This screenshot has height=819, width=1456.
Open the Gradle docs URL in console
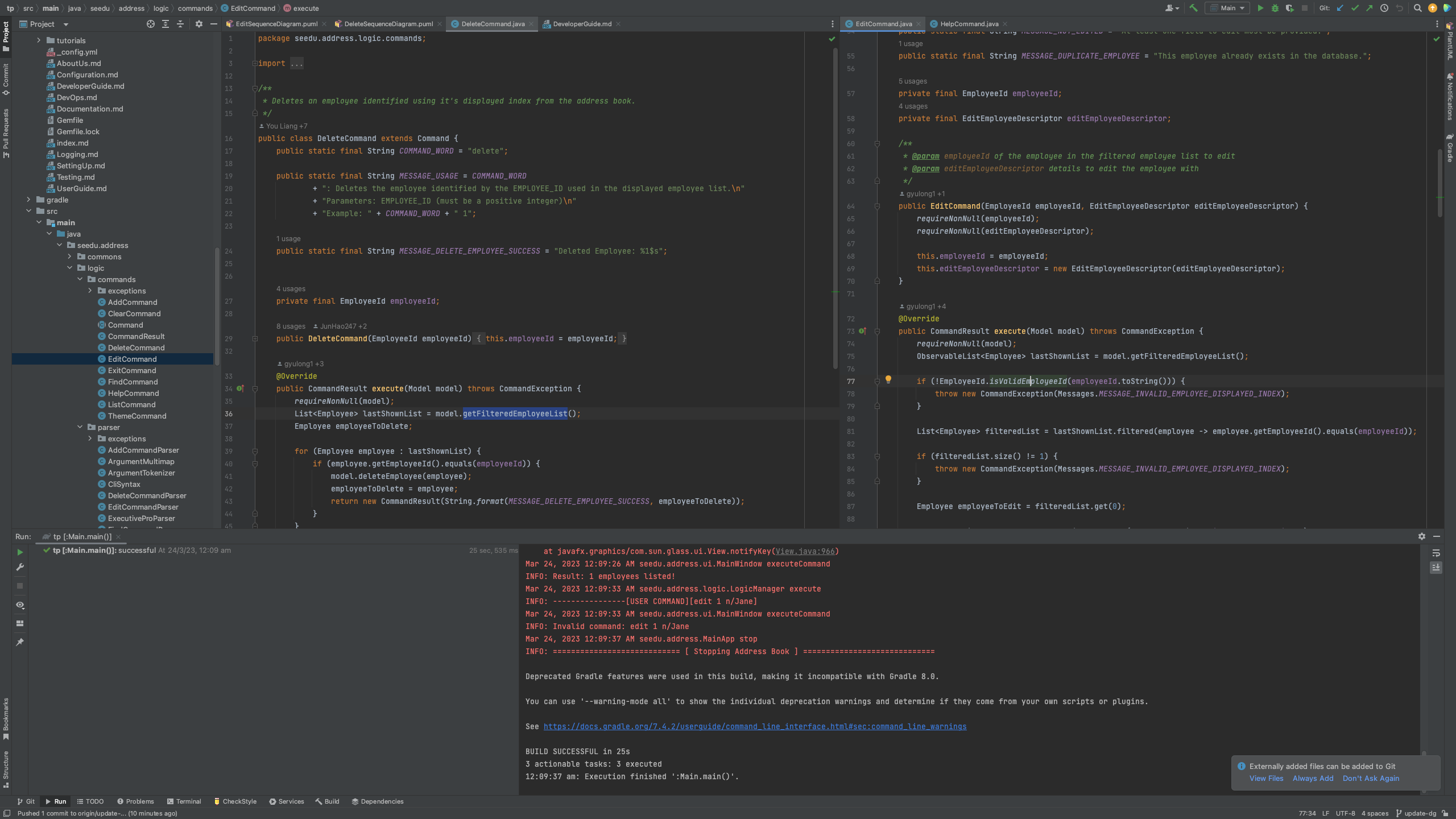click(x=755, y=726)
